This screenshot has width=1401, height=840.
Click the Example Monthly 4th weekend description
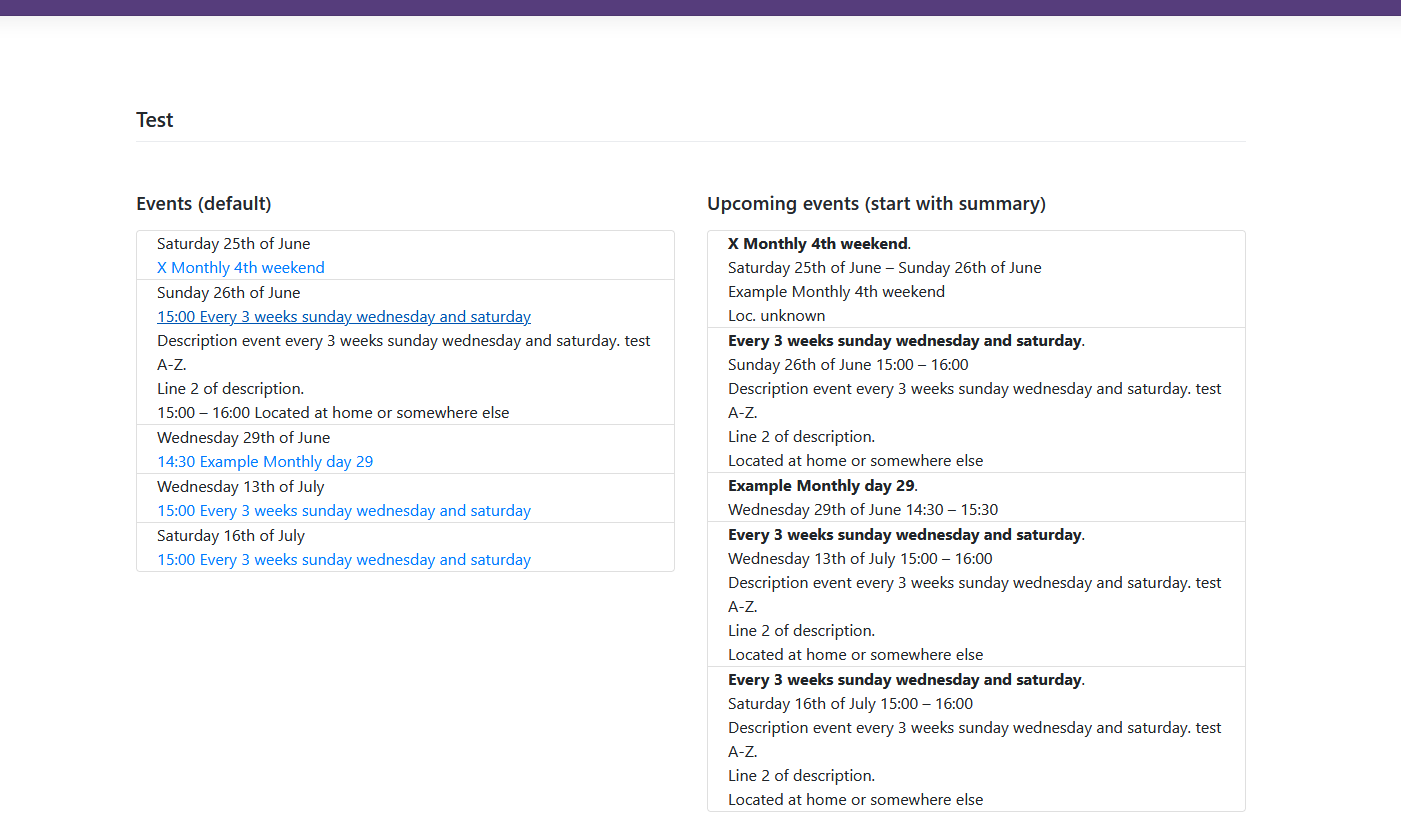click(836, 292)
